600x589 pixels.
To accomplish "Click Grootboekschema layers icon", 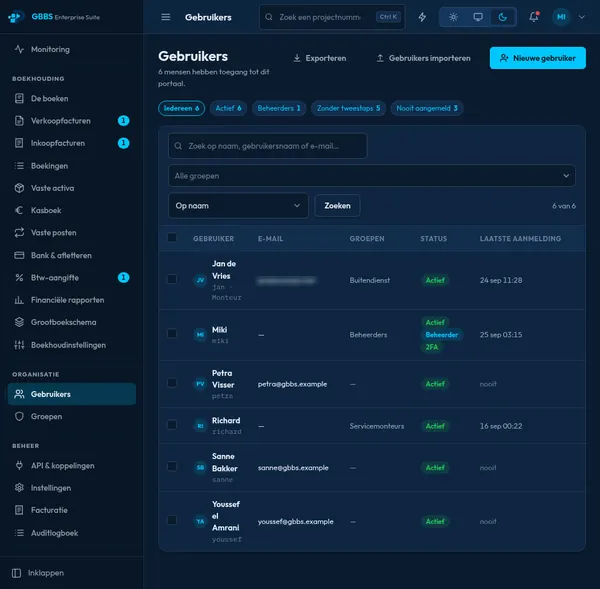I will click(x=19, y=322).
